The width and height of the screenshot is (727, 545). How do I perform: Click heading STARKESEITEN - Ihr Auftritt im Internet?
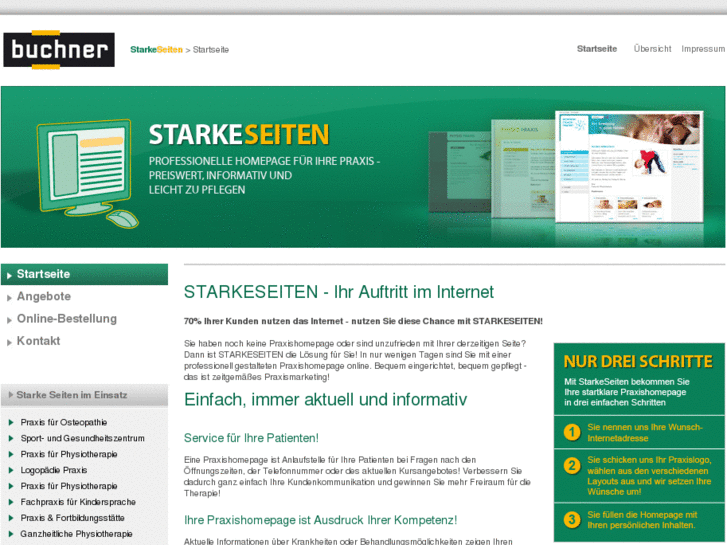(339, 292)
